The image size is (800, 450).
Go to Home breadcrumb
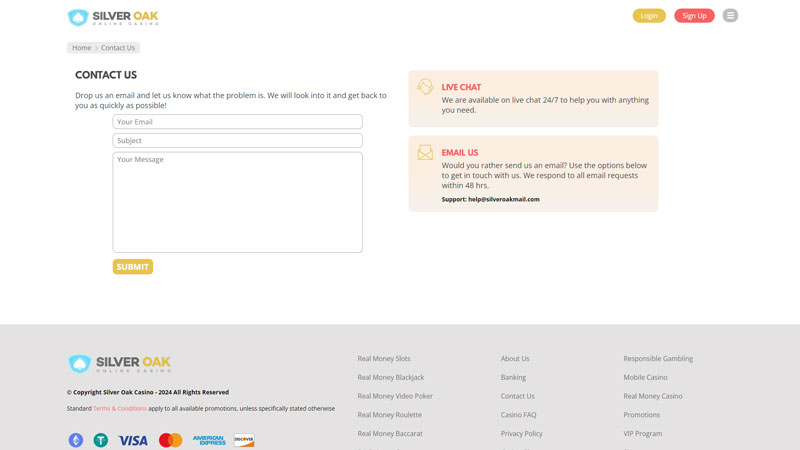[81, 48]
